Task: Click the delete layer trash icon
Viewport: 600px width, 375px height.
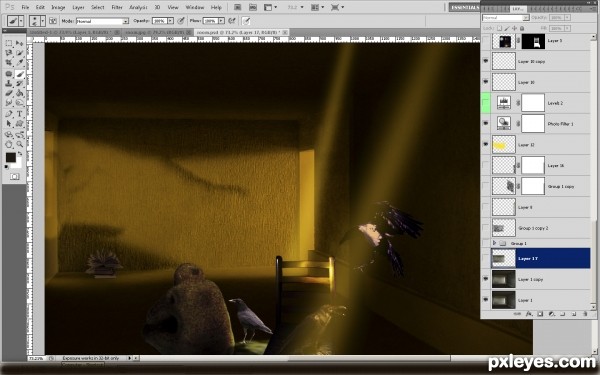Action: pos(585,314)
